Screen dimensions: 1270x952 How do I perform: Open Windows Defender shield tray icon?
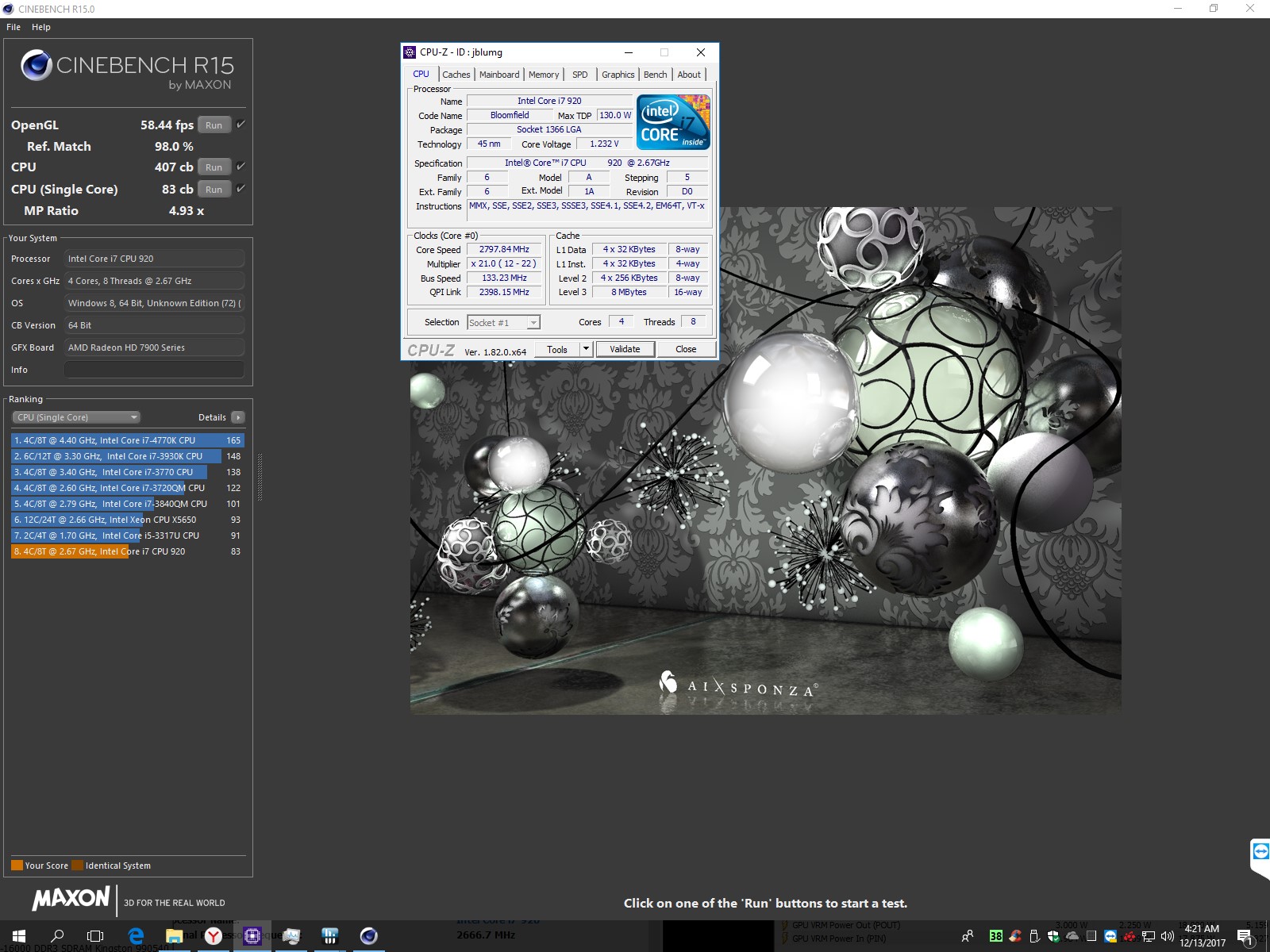[x=1053, y=936]
